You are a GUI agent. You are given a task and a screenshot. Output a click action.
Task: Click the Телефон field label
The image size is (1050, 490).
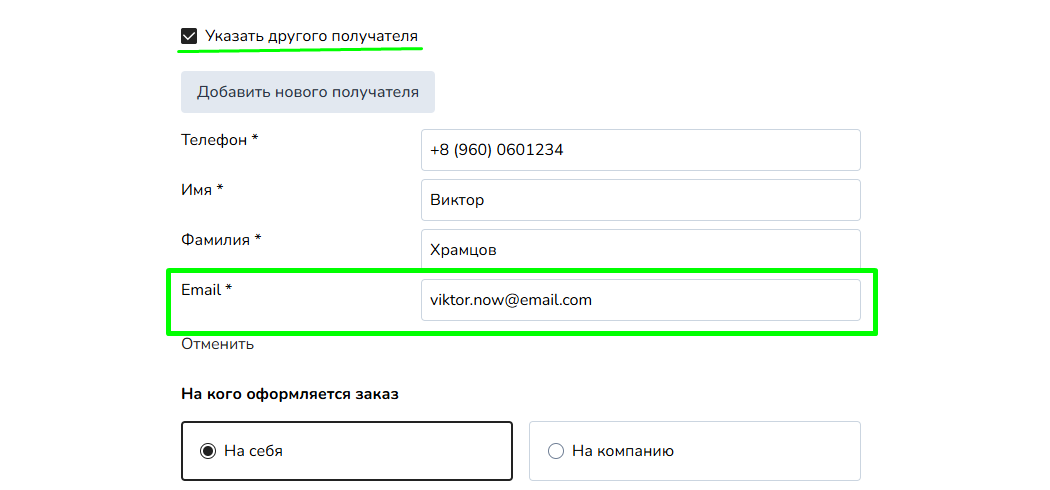pos(213,140)
